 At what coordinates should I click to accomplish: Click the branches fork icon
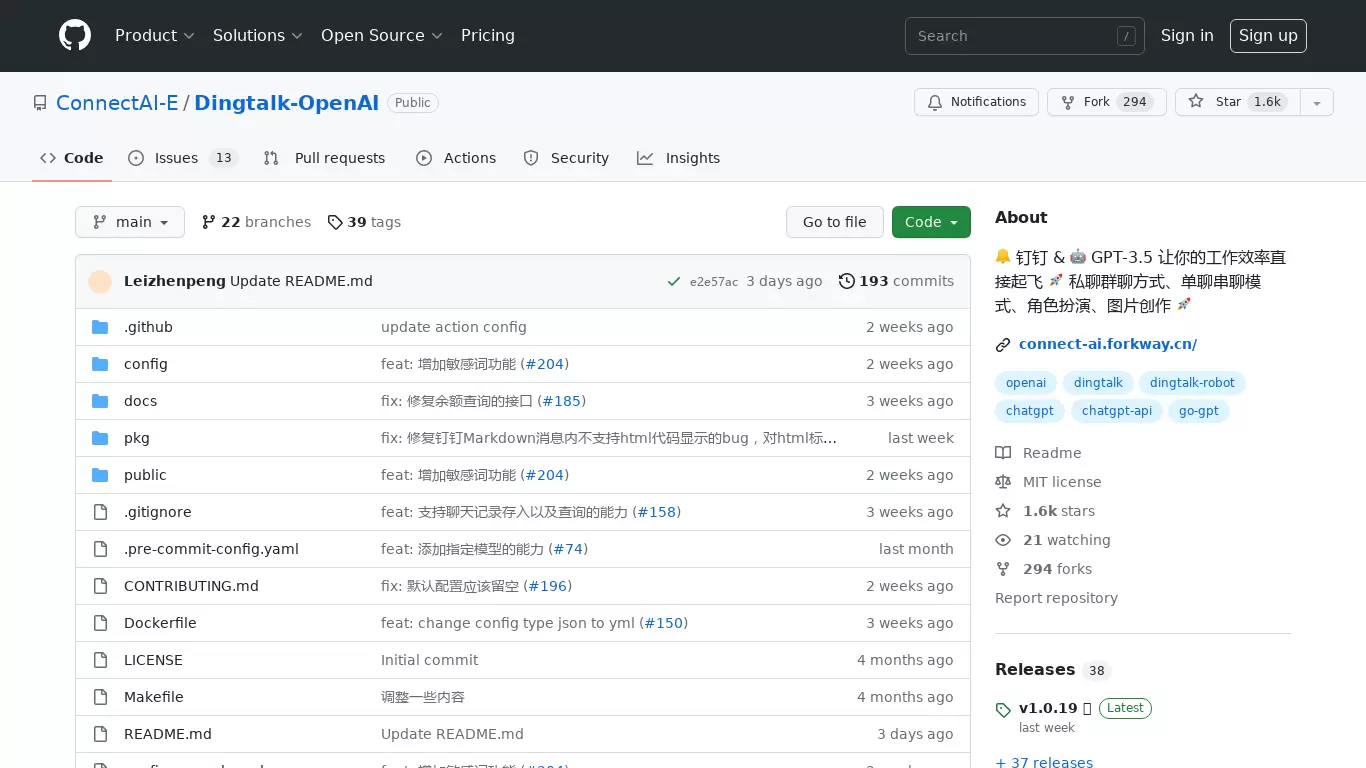209,222
